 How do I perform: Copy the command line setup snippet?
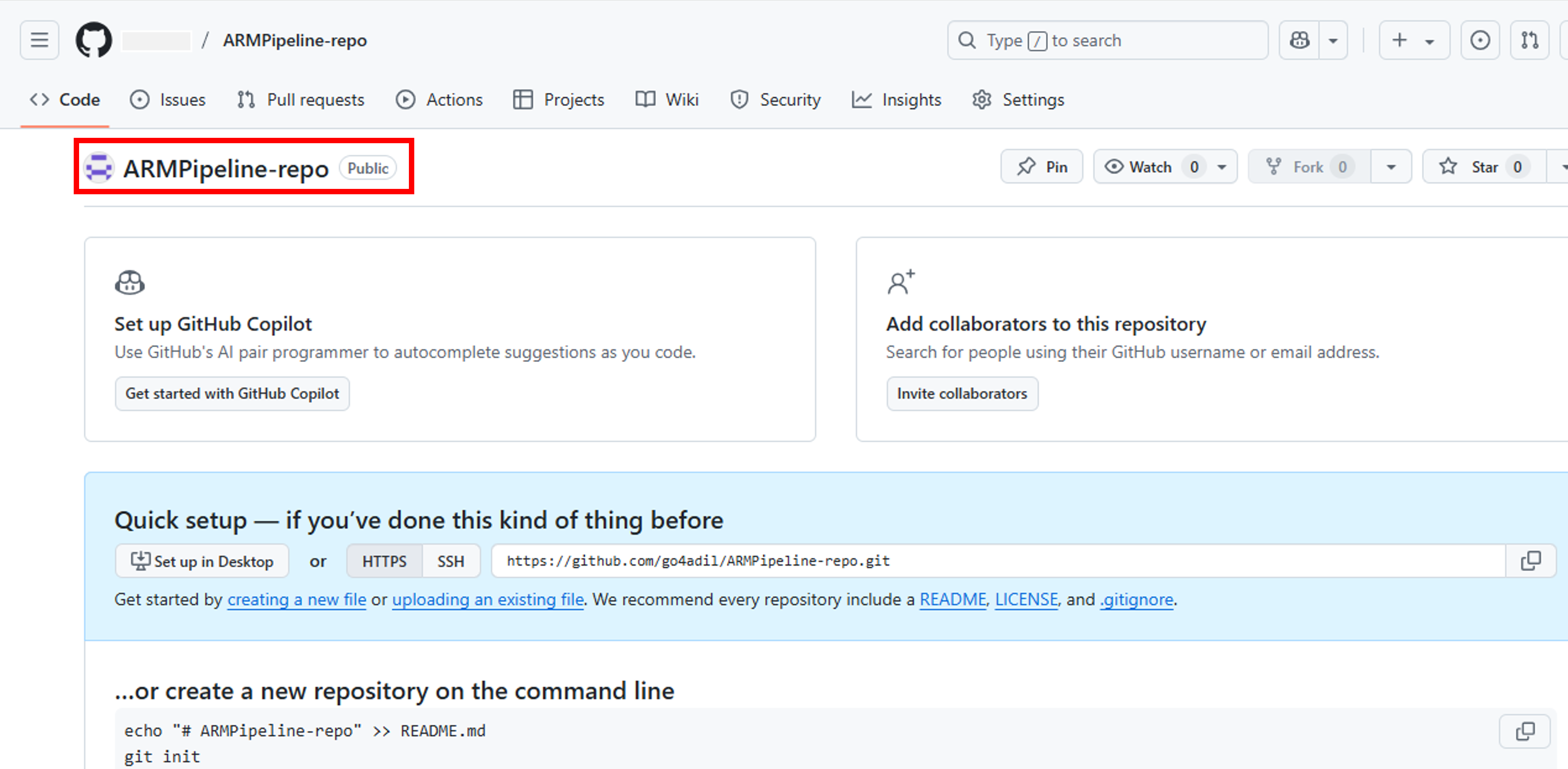tap(1525, 731)
